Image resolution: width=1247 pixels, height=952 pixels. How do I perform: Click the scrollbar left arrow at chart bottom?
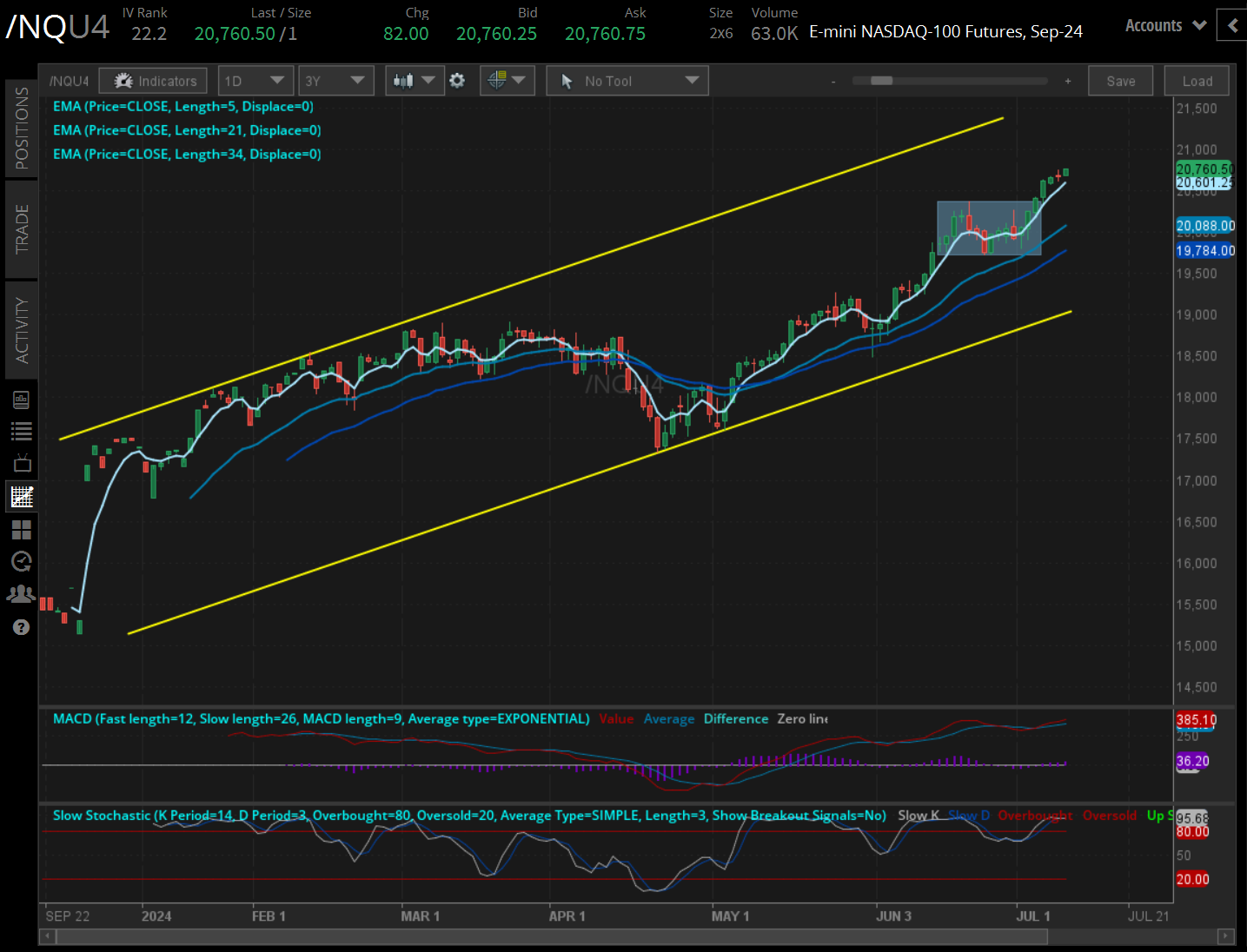click(x=48, y=936)
